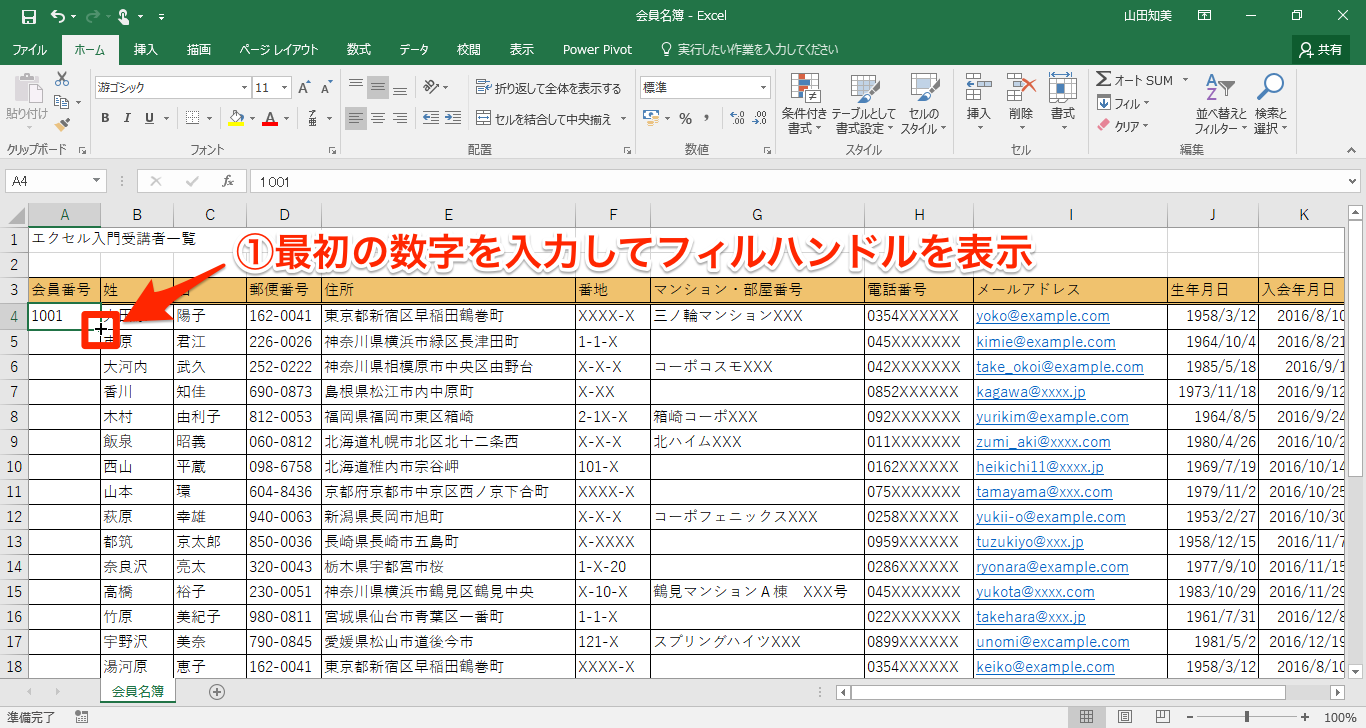Expand the Name Box dropdown arrow

(x=97, y=181)
